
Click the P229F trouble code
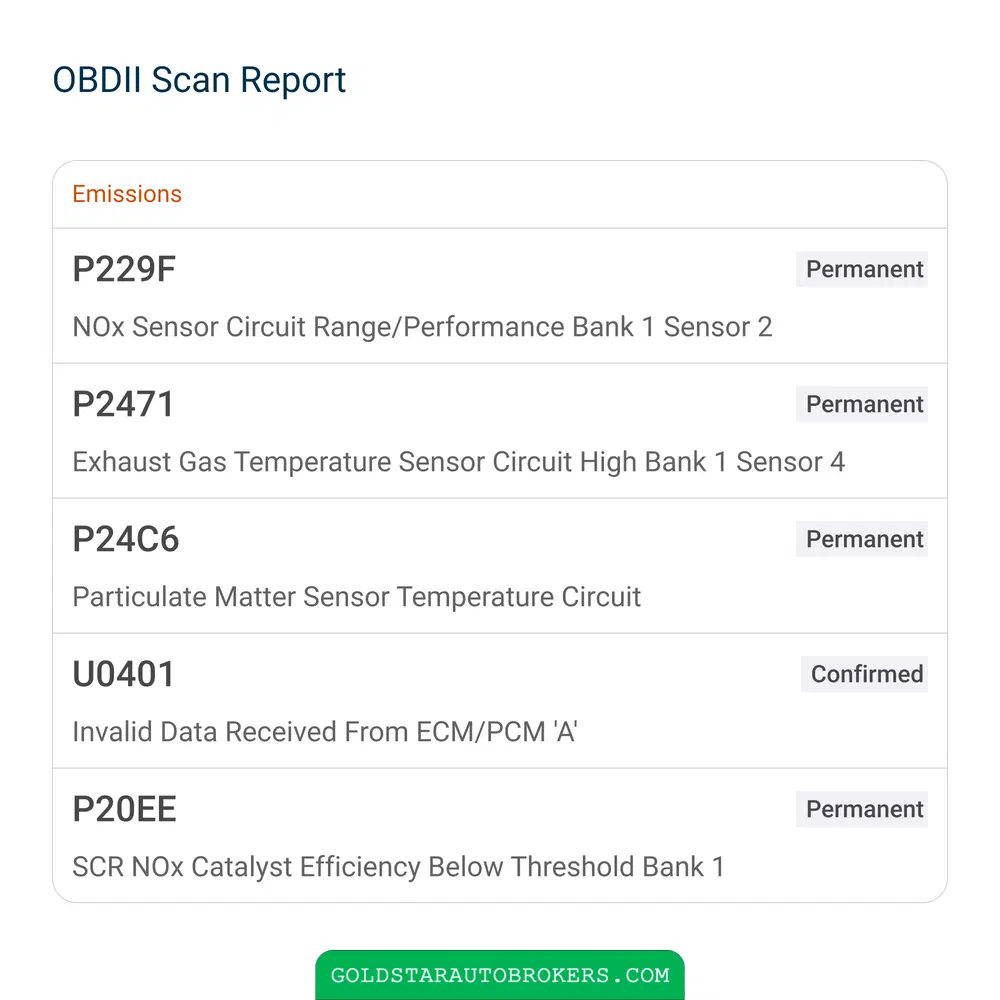(x=124, y=269)
